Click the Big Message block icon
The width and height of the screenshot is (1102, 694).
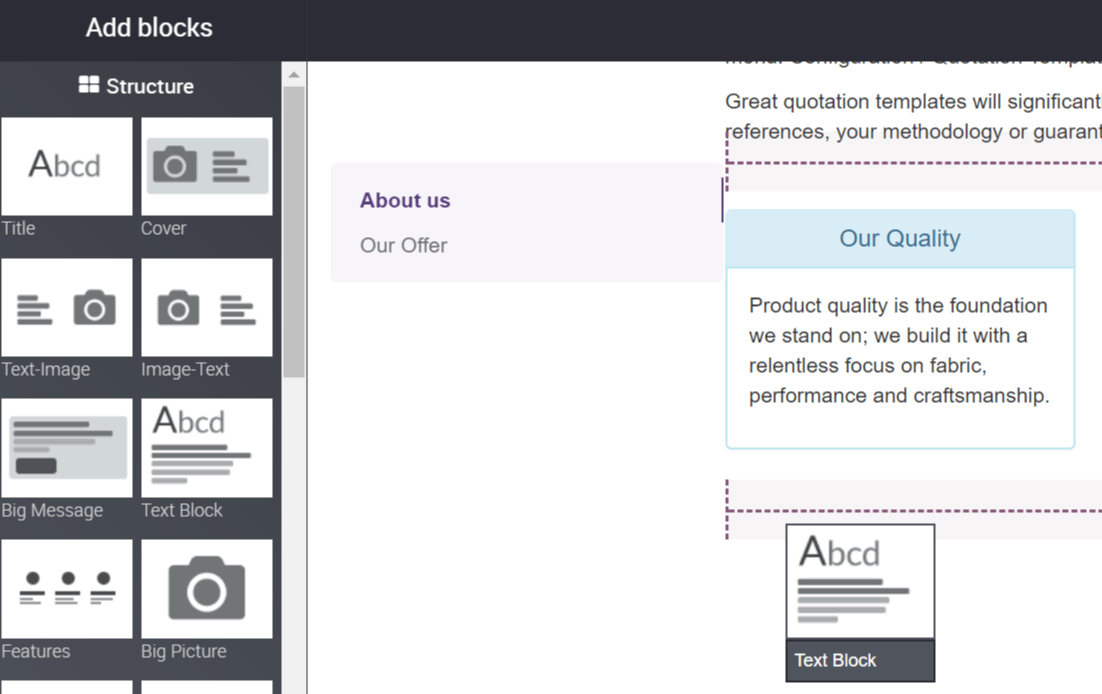tap(66, 448)
